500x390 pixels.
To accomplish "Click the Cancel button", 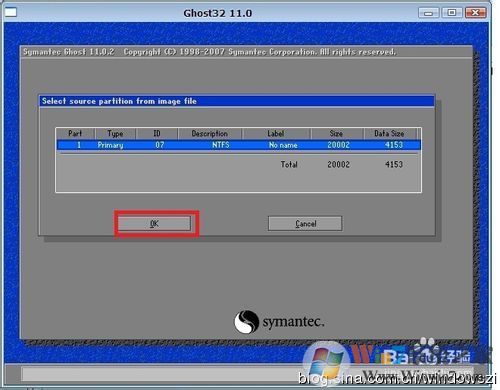I will 305,223.
